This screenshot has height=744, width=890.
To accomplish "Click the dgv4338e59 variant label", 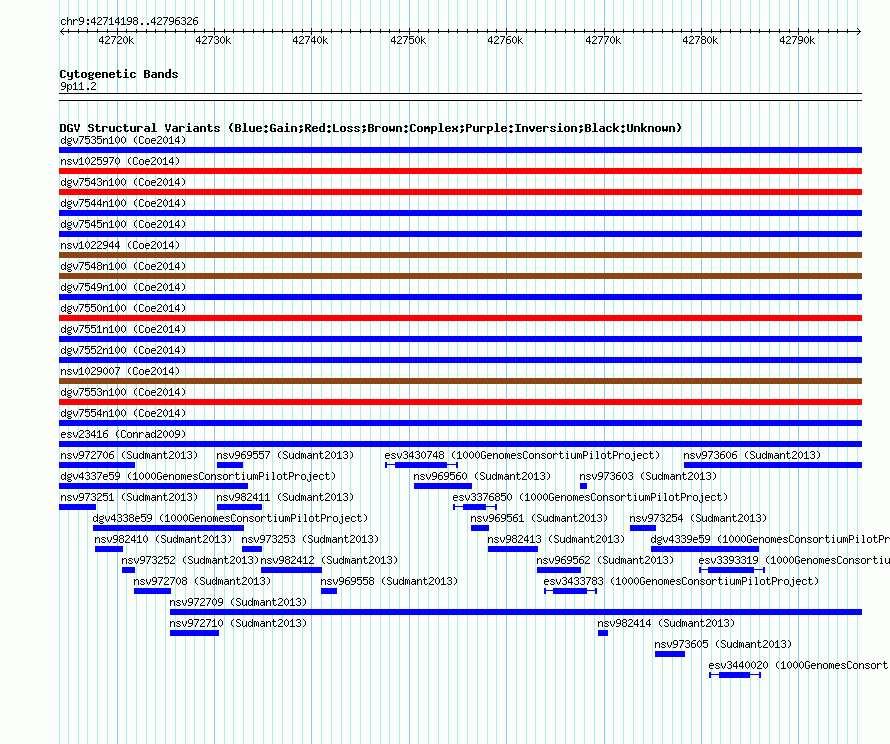I will 230,518.
